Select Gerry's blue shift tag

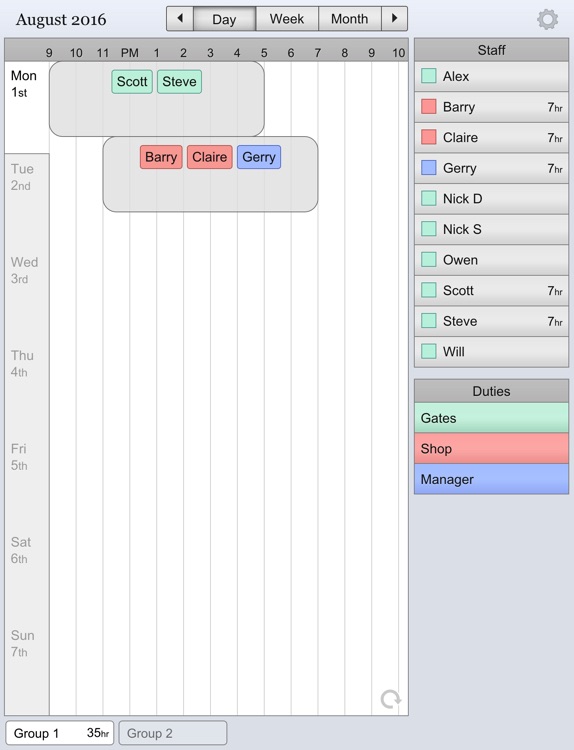click(259, 157)
